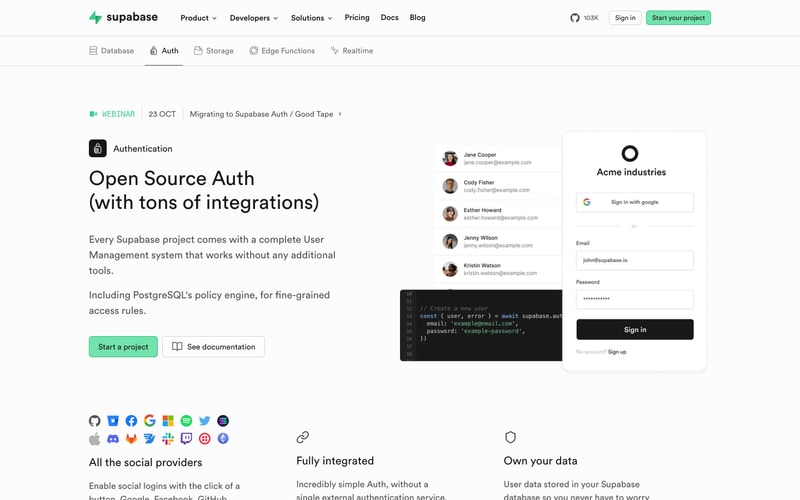Click the shield icon above Own your data

[510, 437]
